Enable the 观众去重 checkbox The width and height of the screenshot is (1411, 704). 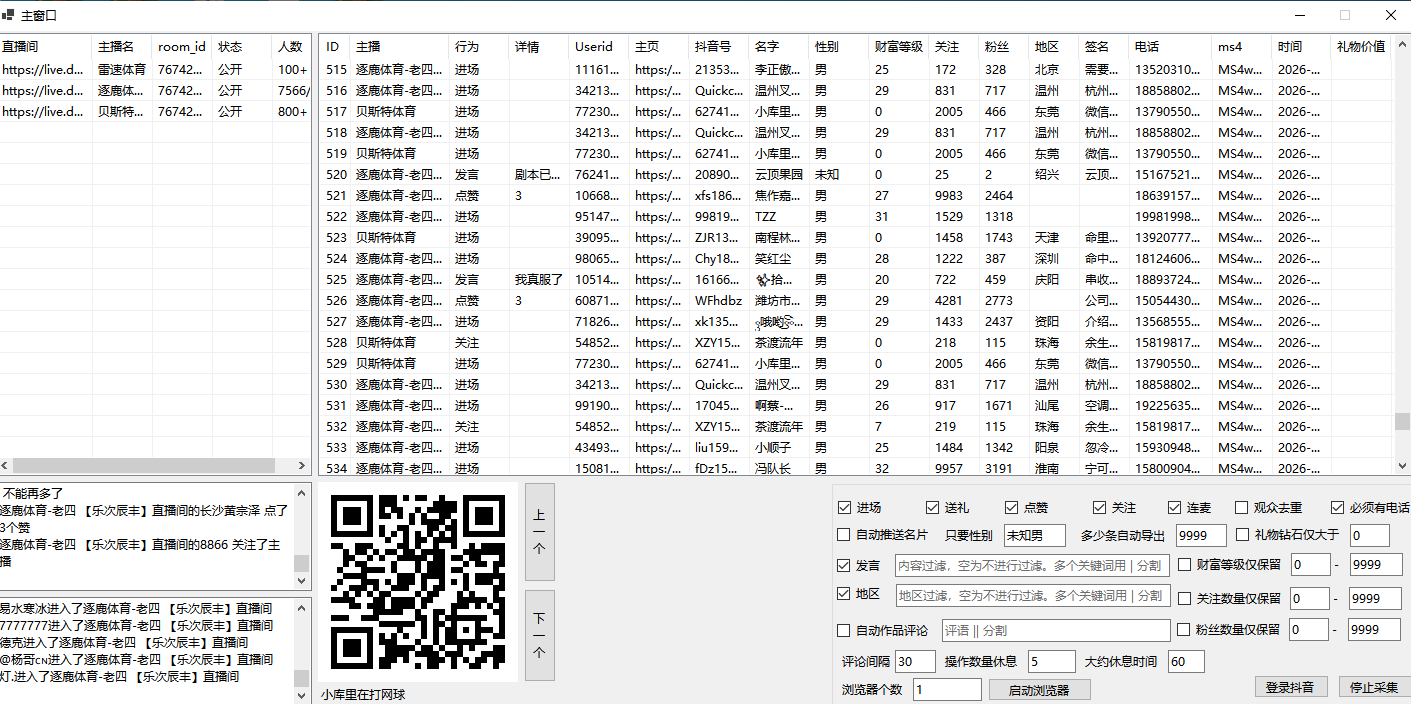pos(1241,508)
